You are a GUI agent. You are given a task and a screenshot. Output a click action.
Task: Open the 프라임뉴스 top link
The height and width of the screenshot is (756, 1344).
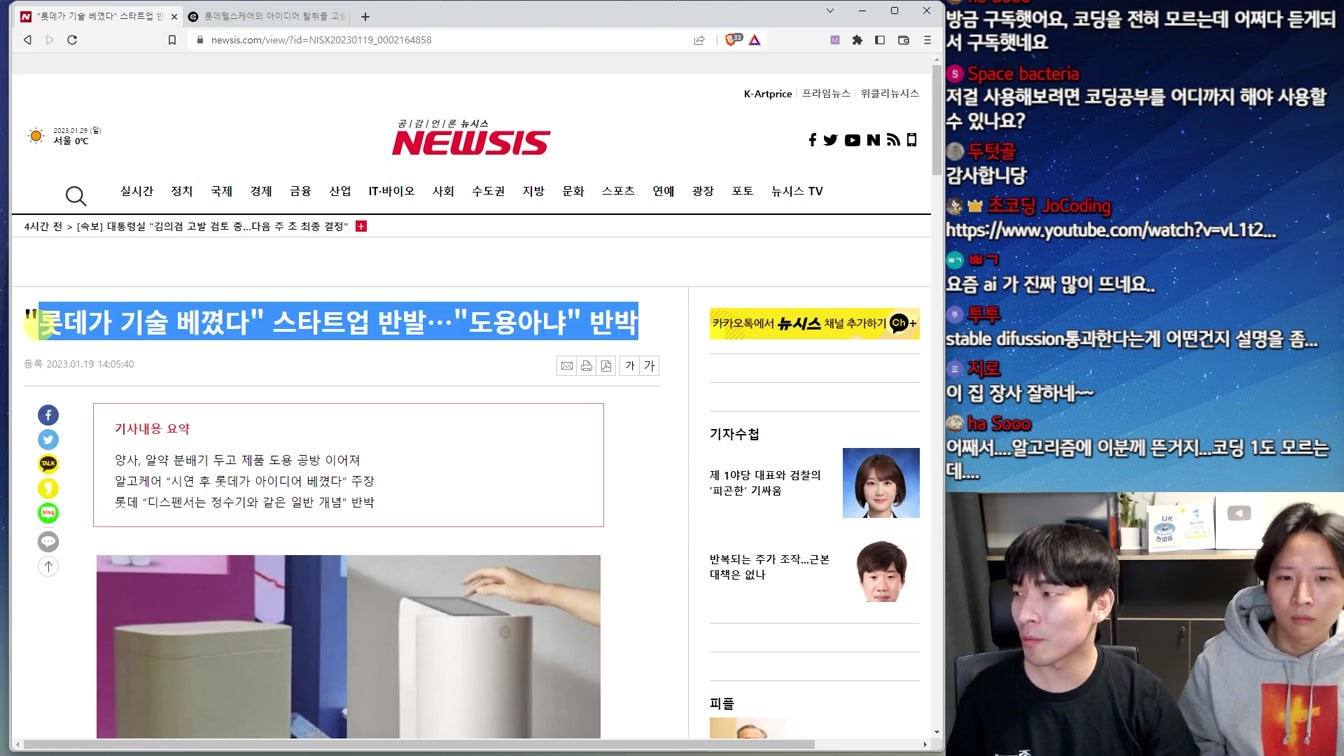(826, 94)
